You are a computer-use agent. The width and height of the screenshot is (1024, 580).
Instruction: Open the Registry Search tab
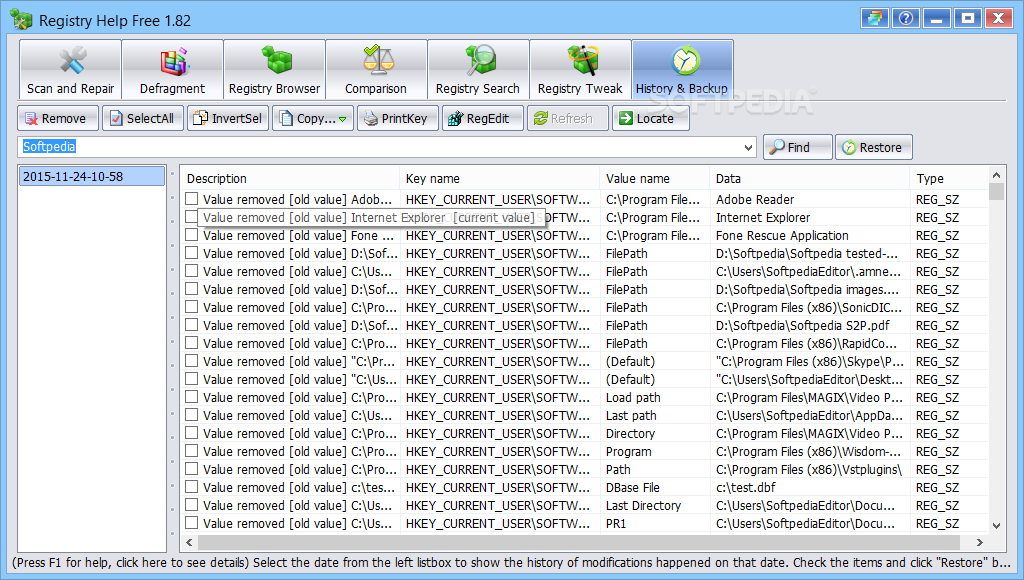pyautogui.click(x=478, y=69)
